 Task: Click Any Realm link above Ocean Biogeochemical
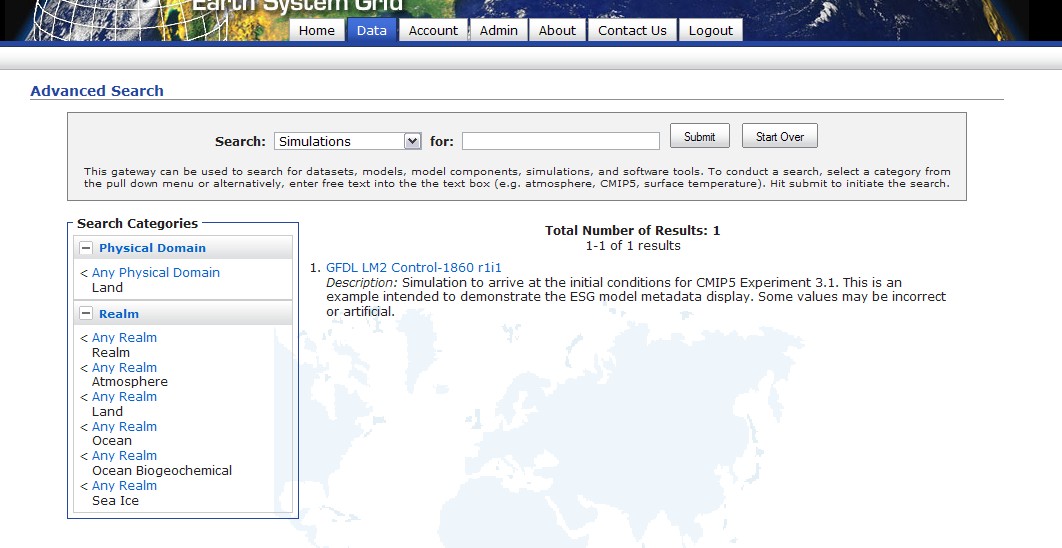point(124,455)
